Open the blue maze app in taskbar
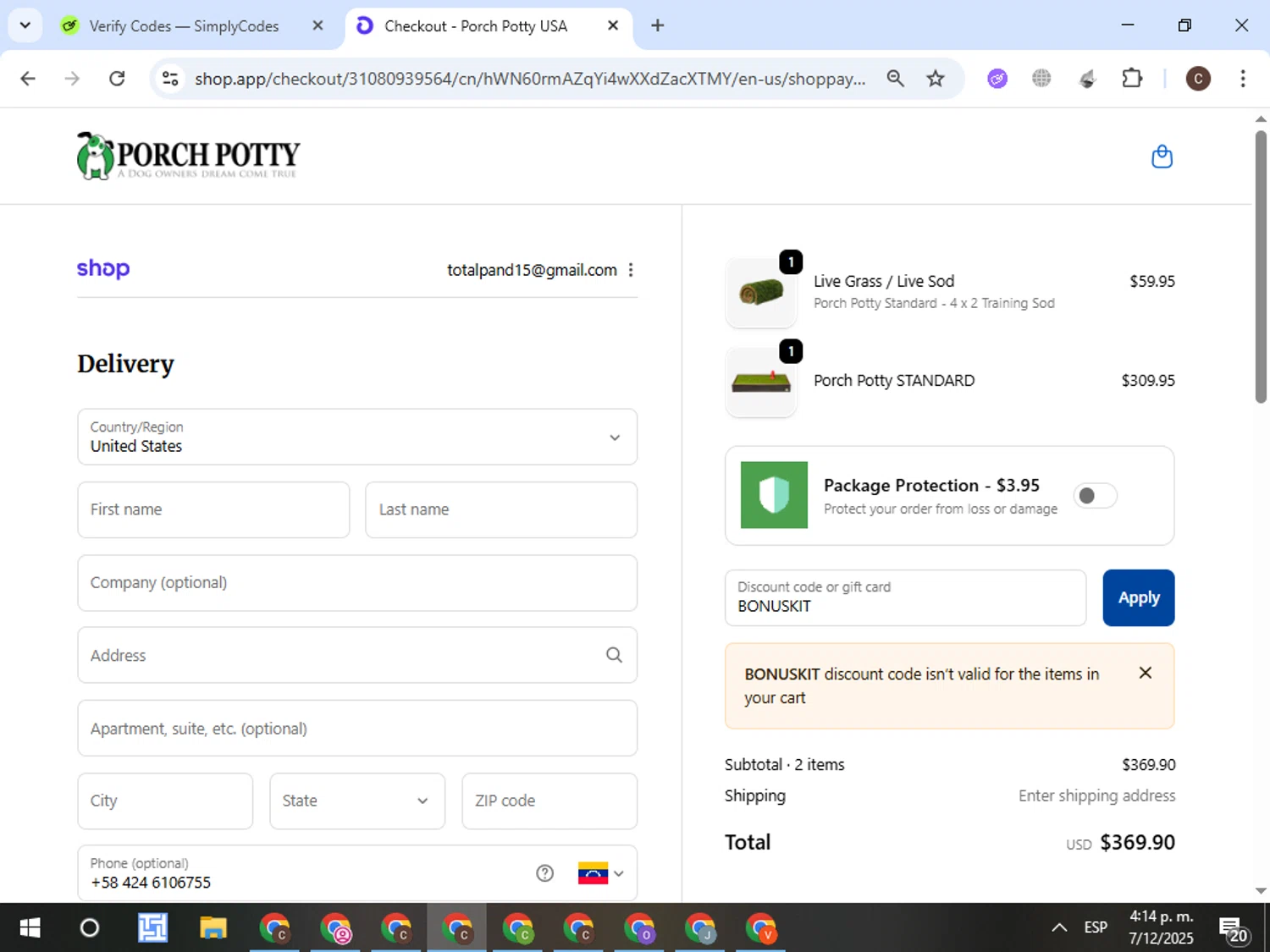The image size is (1270, 952). (152, 928)
